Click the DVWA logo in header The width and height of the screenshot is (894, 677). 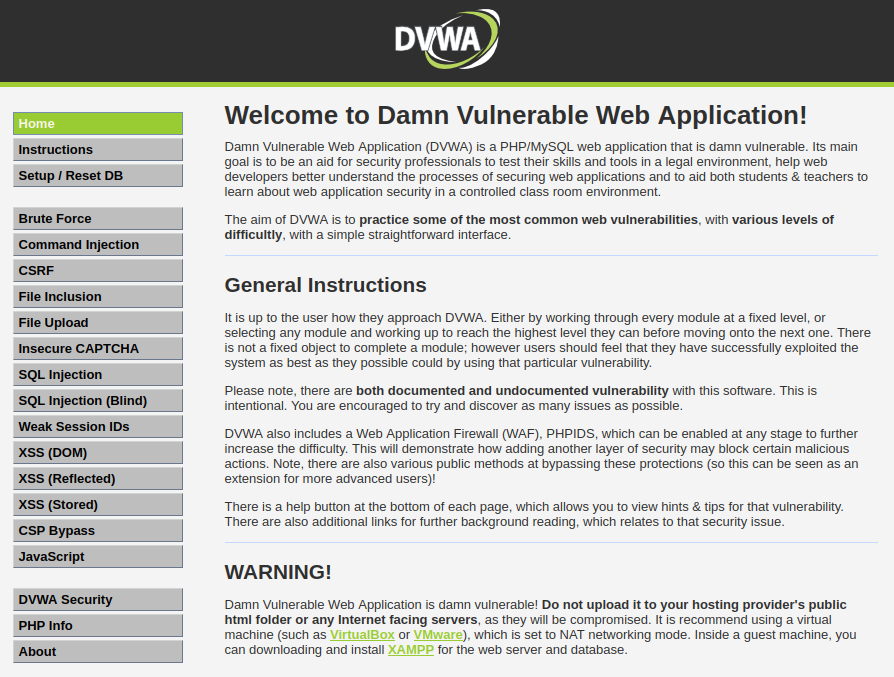tap(447, 39)
